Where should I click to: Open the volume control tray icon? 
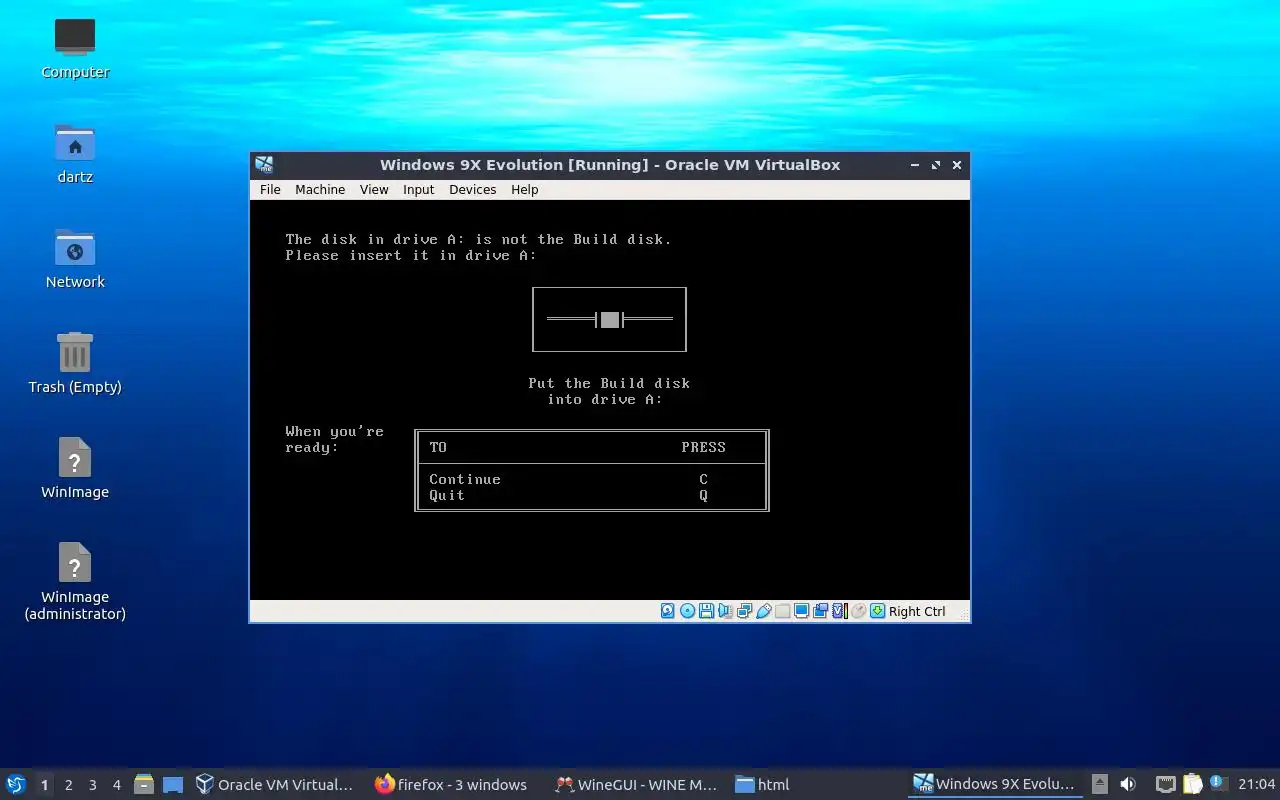pyautogui.click(x=1128, y=784)
